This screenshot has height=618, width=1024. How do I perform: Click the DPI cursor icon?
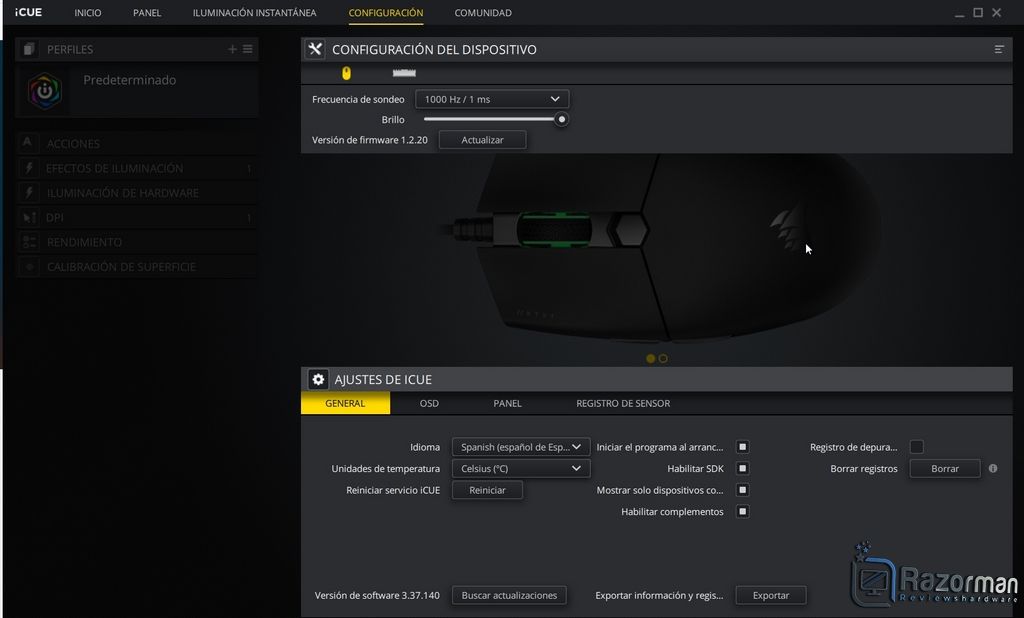click(x=28, y=218)
